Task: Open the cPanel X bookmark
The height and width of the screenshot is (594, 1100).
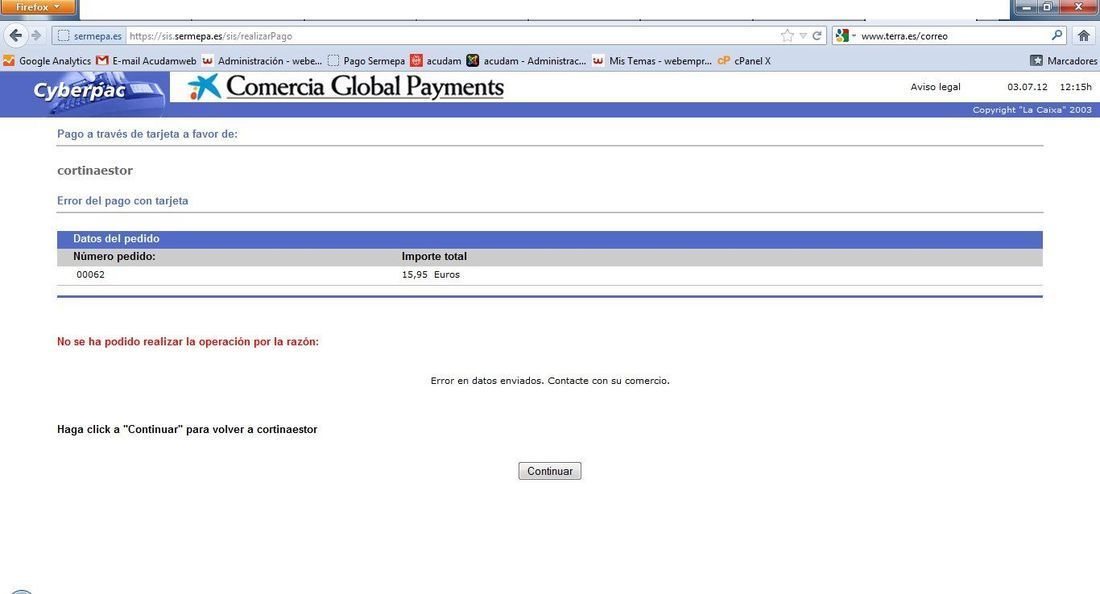Action: coord(744,61)
